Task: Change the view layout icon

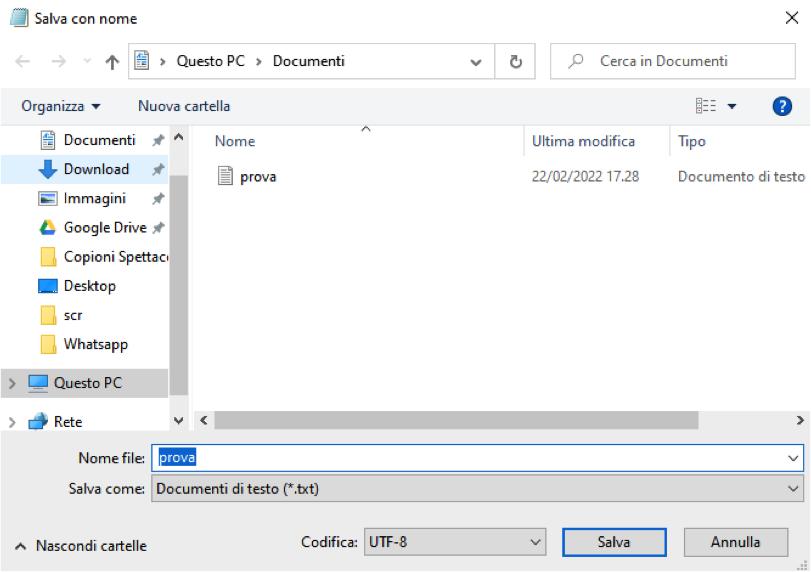Action: pos(705,106)
